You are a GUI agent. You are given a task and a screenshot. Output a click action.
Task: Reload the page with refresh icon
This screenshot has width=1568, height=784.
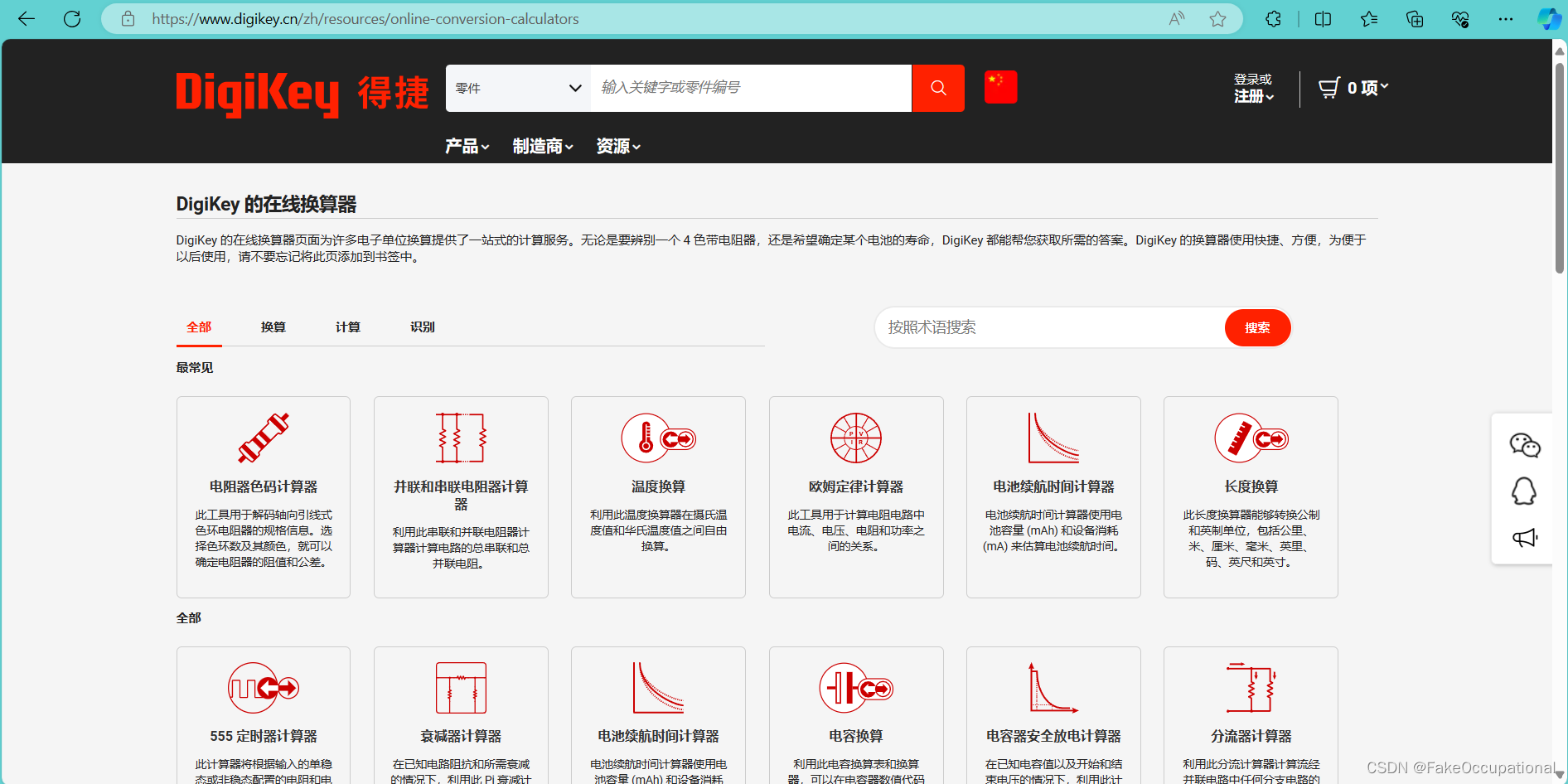point(72,19)
